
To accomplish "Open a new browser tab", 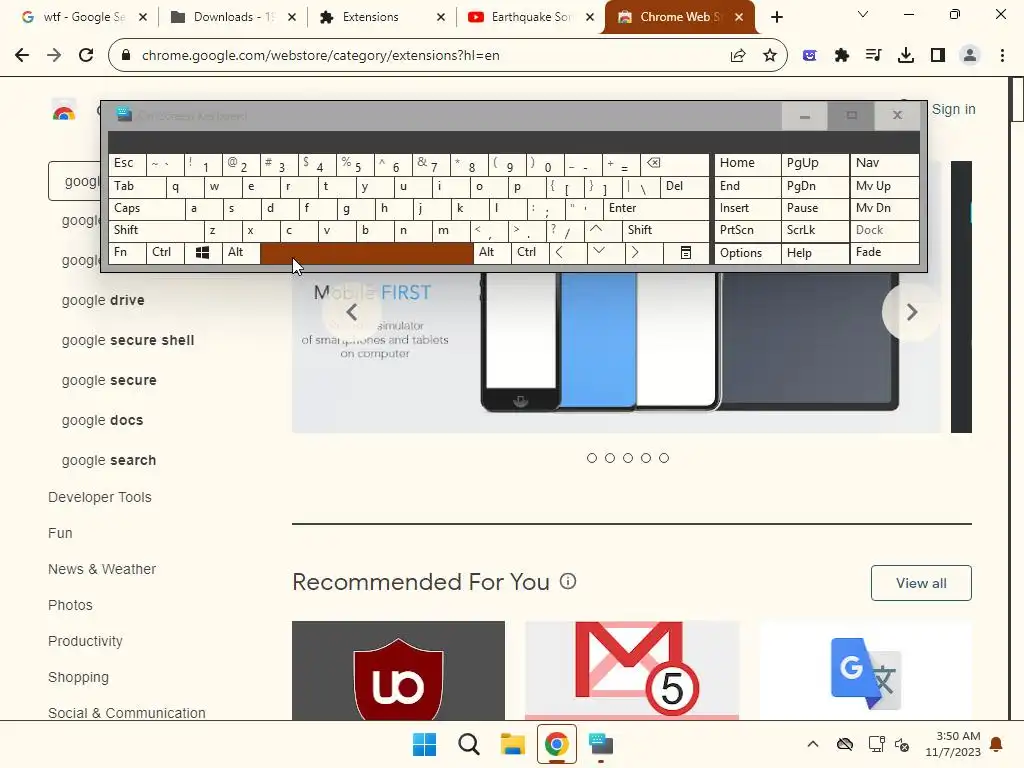I will point(776,17).
